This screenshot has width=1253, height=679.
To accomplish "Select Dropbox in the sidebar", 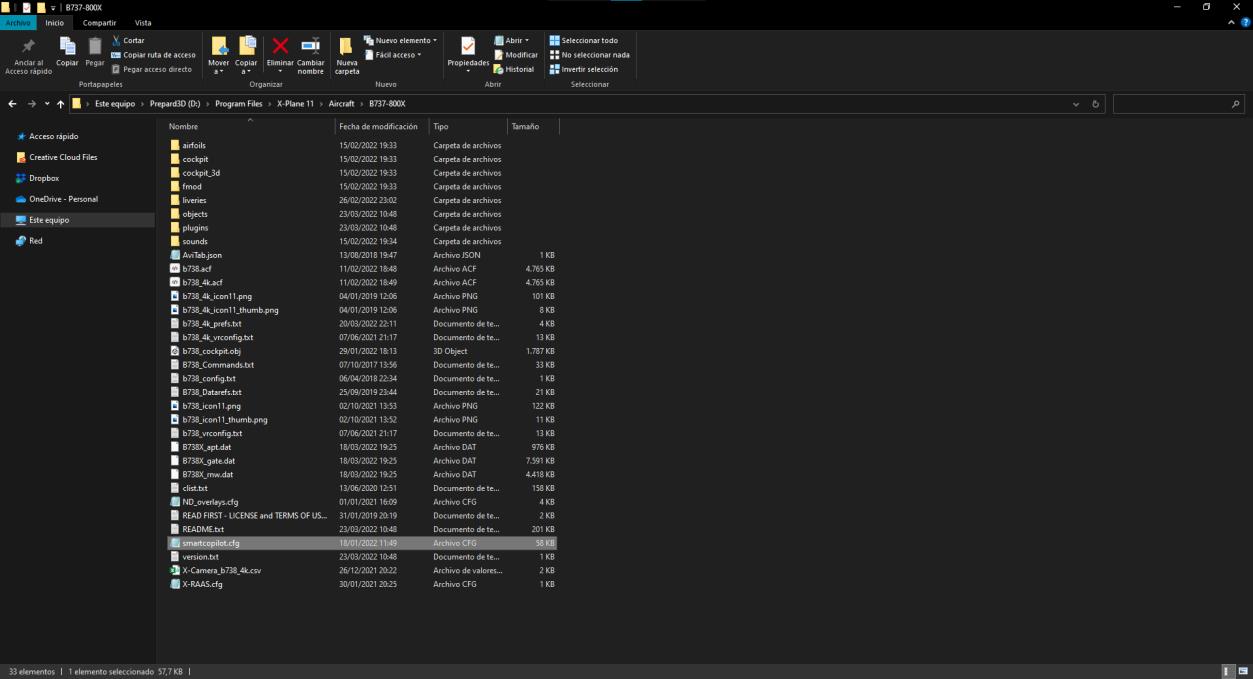I will [44, 178].
